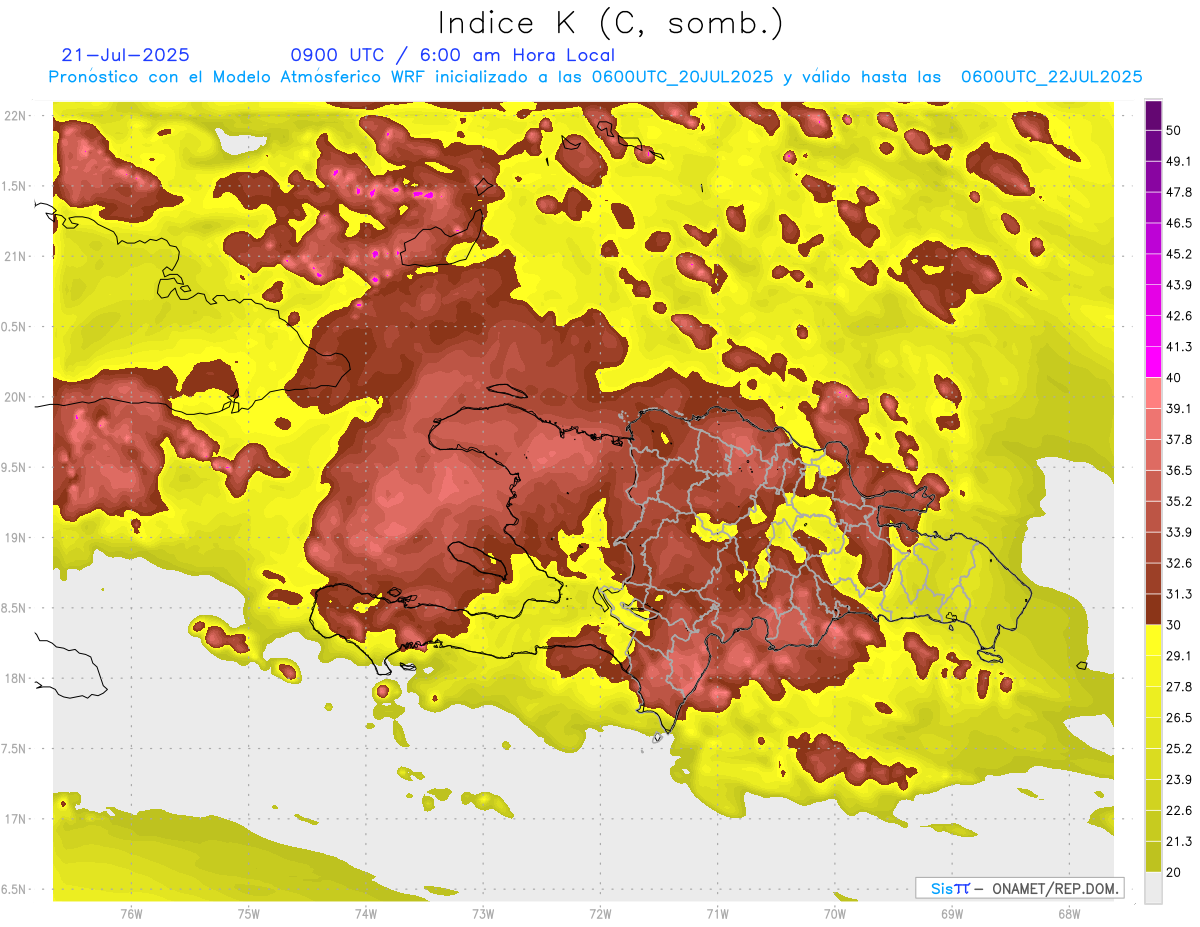Click the colorbar value "27.8"
1200x927 pixels.
pos(1179,686)
